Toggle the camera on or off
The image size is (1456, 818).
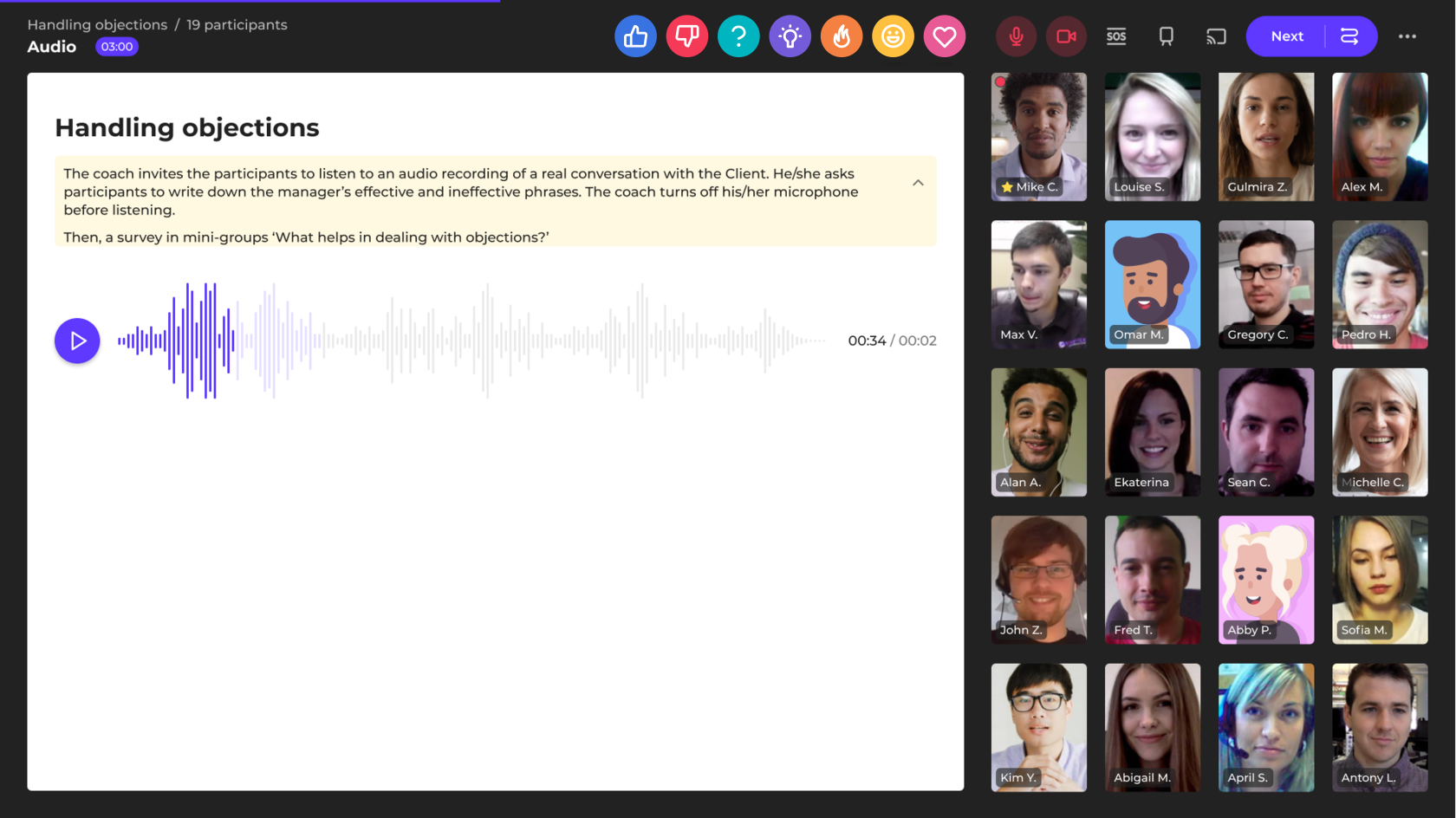(1066, 36)
